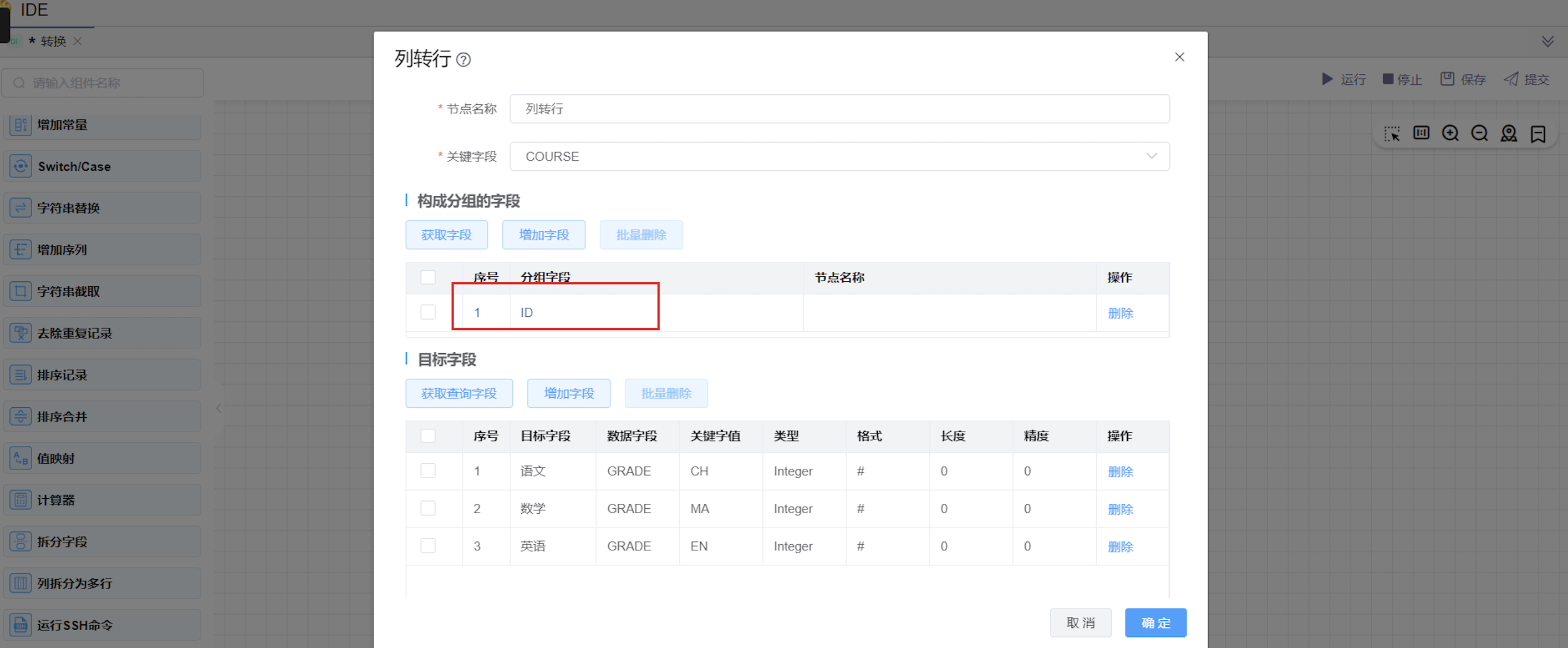Expand the double-chevron at the top right
Image resolution: width=1568 pixels, height=648 pixels.
(x=1547, y=42)
